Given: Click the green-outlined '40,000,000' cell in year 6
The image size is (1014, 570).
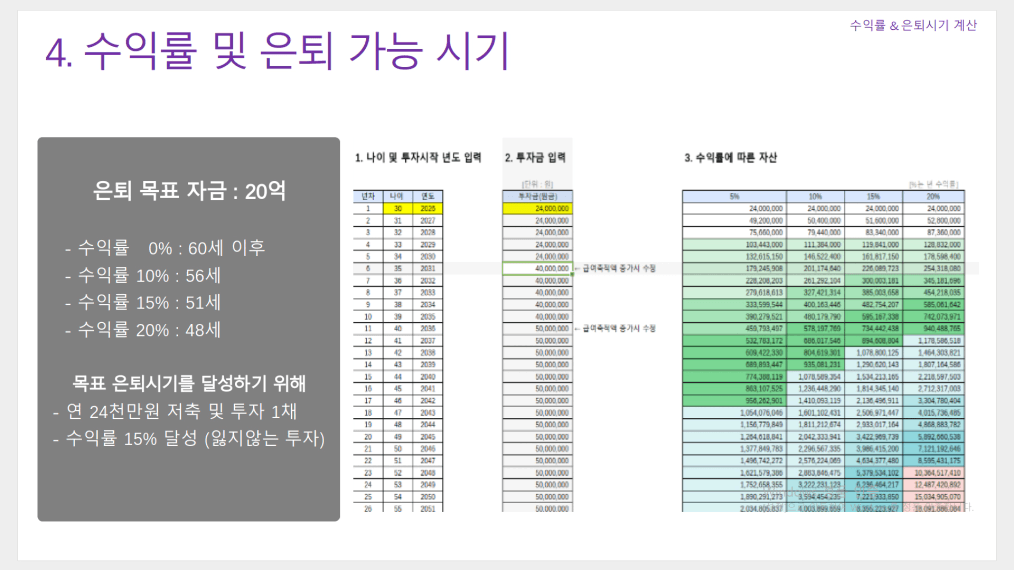Looking at the screenshot, I should point(537,269).
